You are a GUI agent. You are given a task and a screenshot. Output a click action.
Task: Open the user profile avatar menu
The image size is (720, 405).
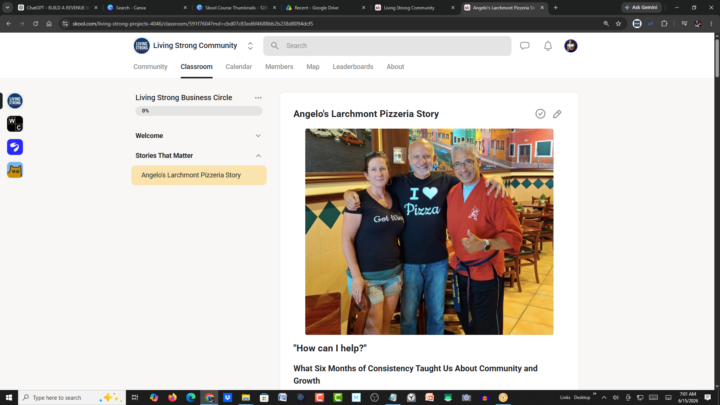(x=571, y=45)
